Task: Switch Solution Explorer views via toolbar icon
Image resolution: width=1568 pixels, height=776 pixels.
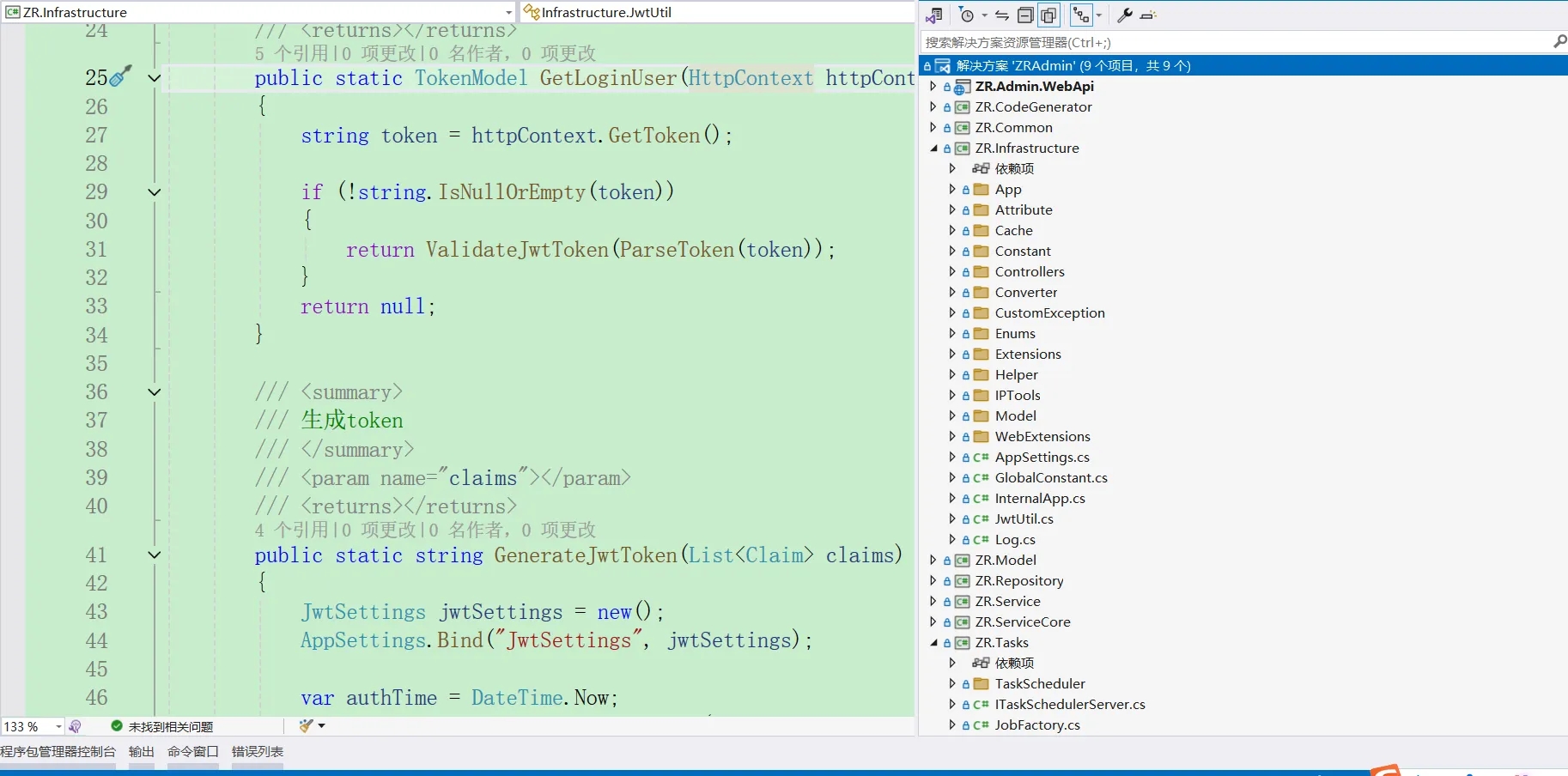Action: pos(934,15)
